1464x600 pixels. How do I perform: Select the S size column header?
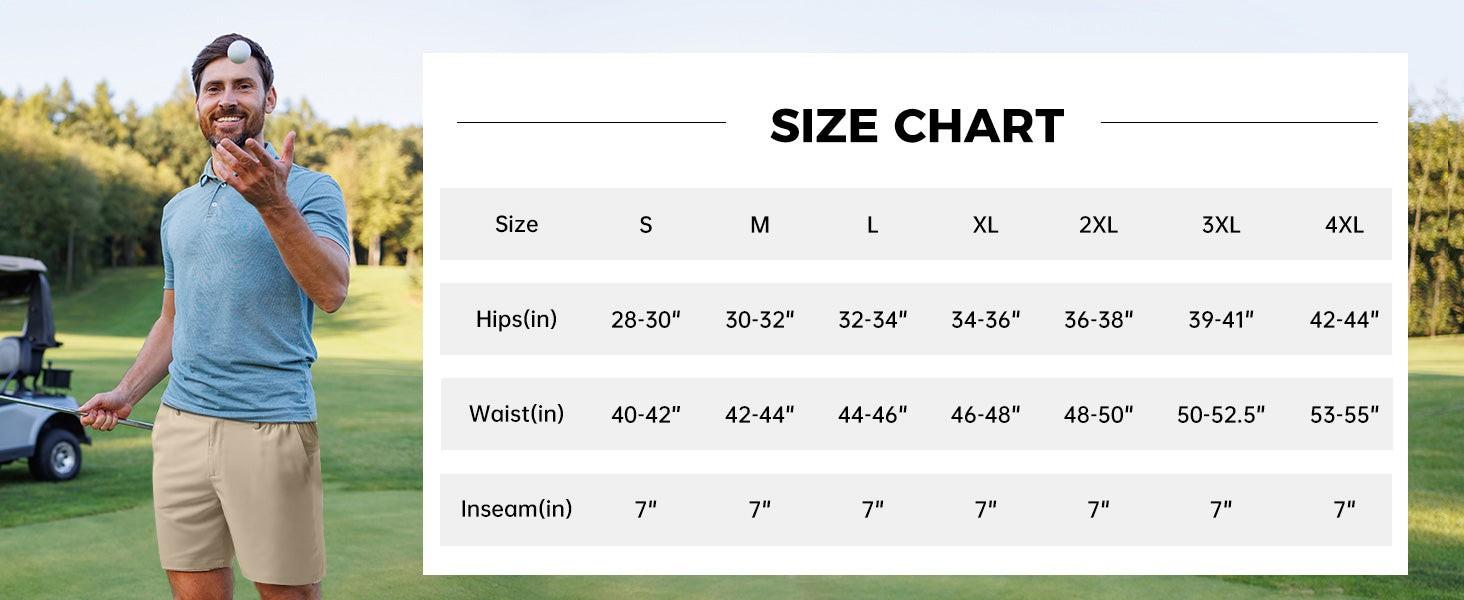(646, 225)
